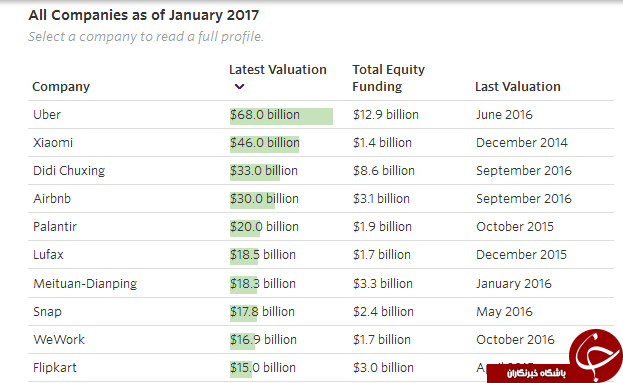Sort by Company column header
The height and width of the screenshot is (383, 623).
(61, 87)
